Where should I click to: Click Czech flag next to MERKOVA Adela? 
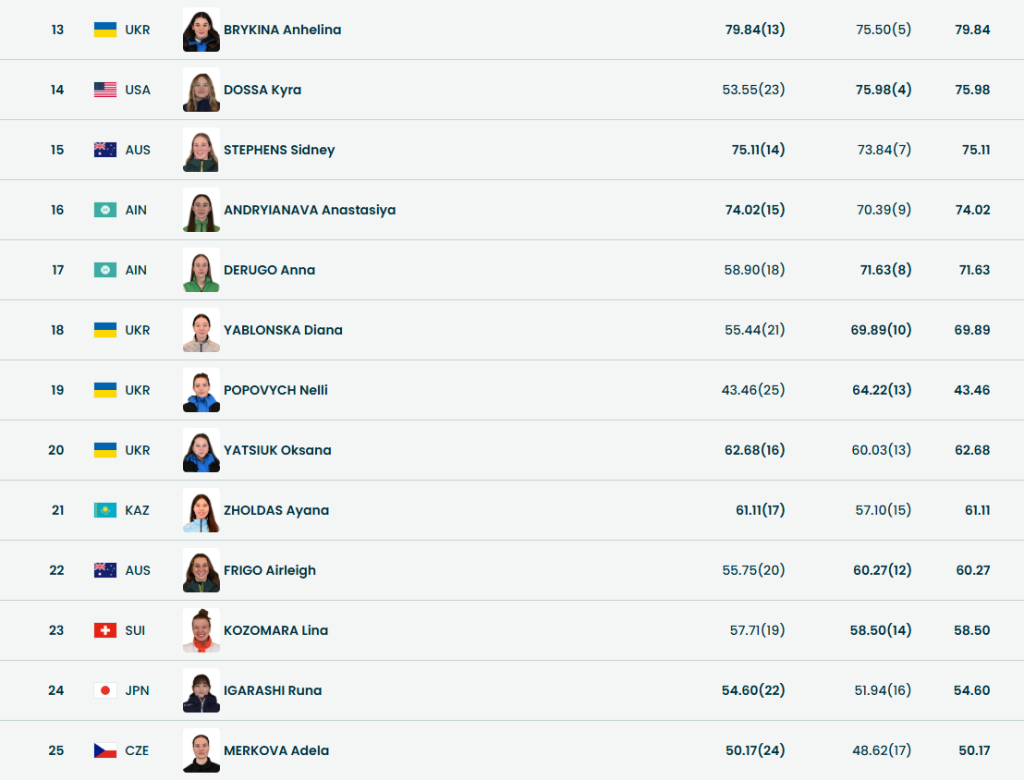pyautogui.click(x=105, y=750)
